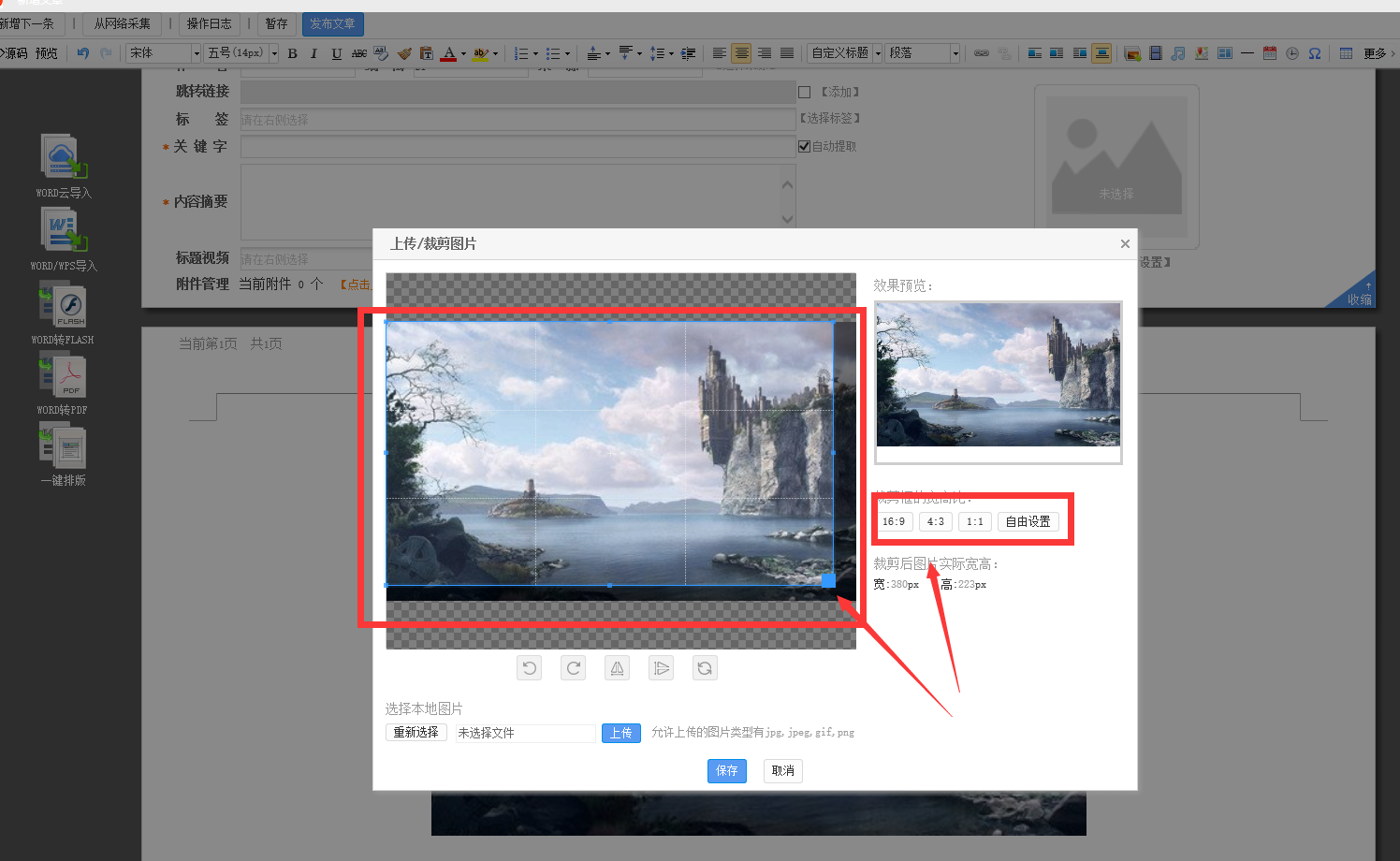
Task: Toggle underline formatting
Action: click(x=336, y=53)
